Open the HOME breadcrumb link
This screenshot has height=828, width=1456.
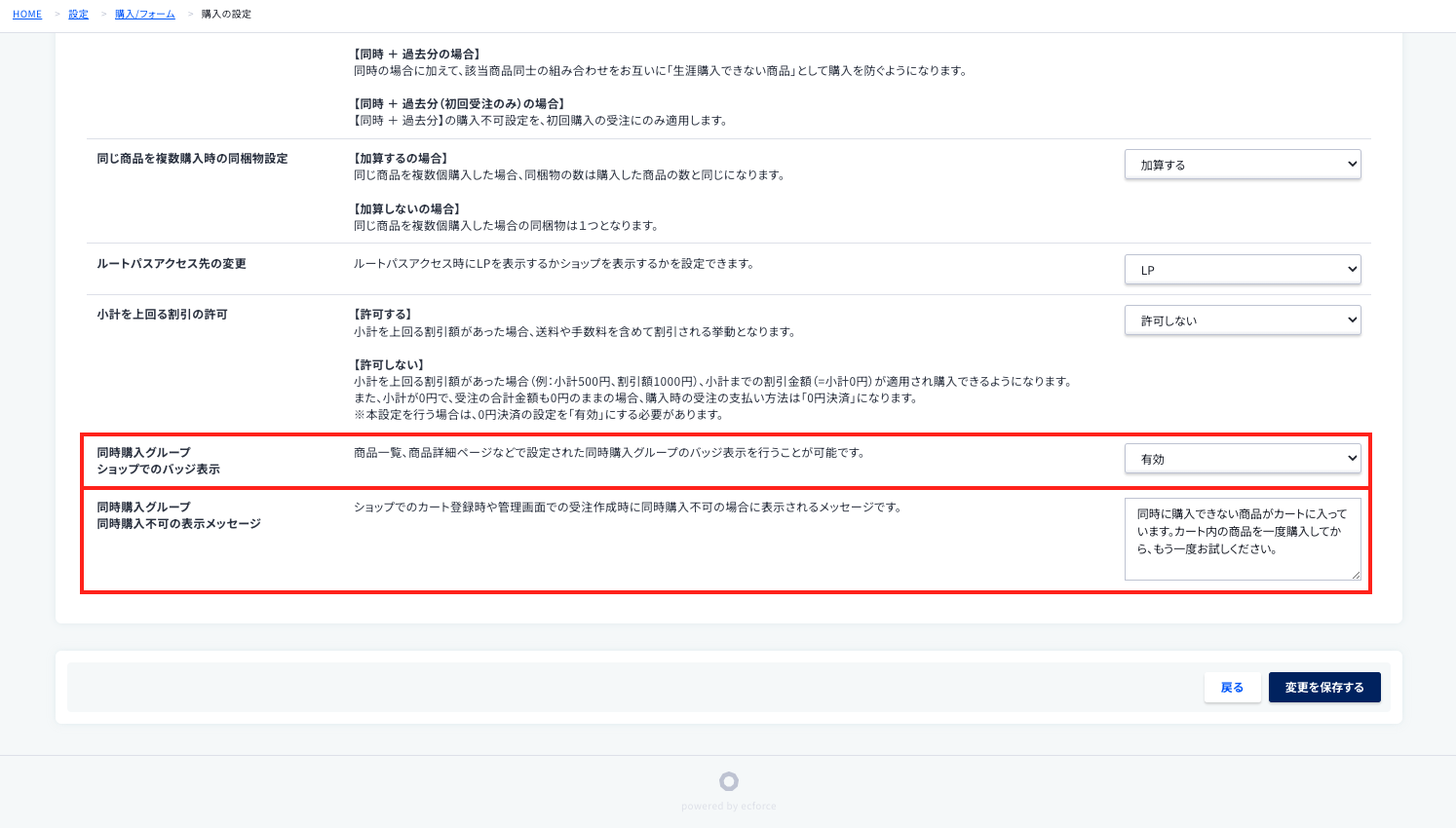coord(27,14)
